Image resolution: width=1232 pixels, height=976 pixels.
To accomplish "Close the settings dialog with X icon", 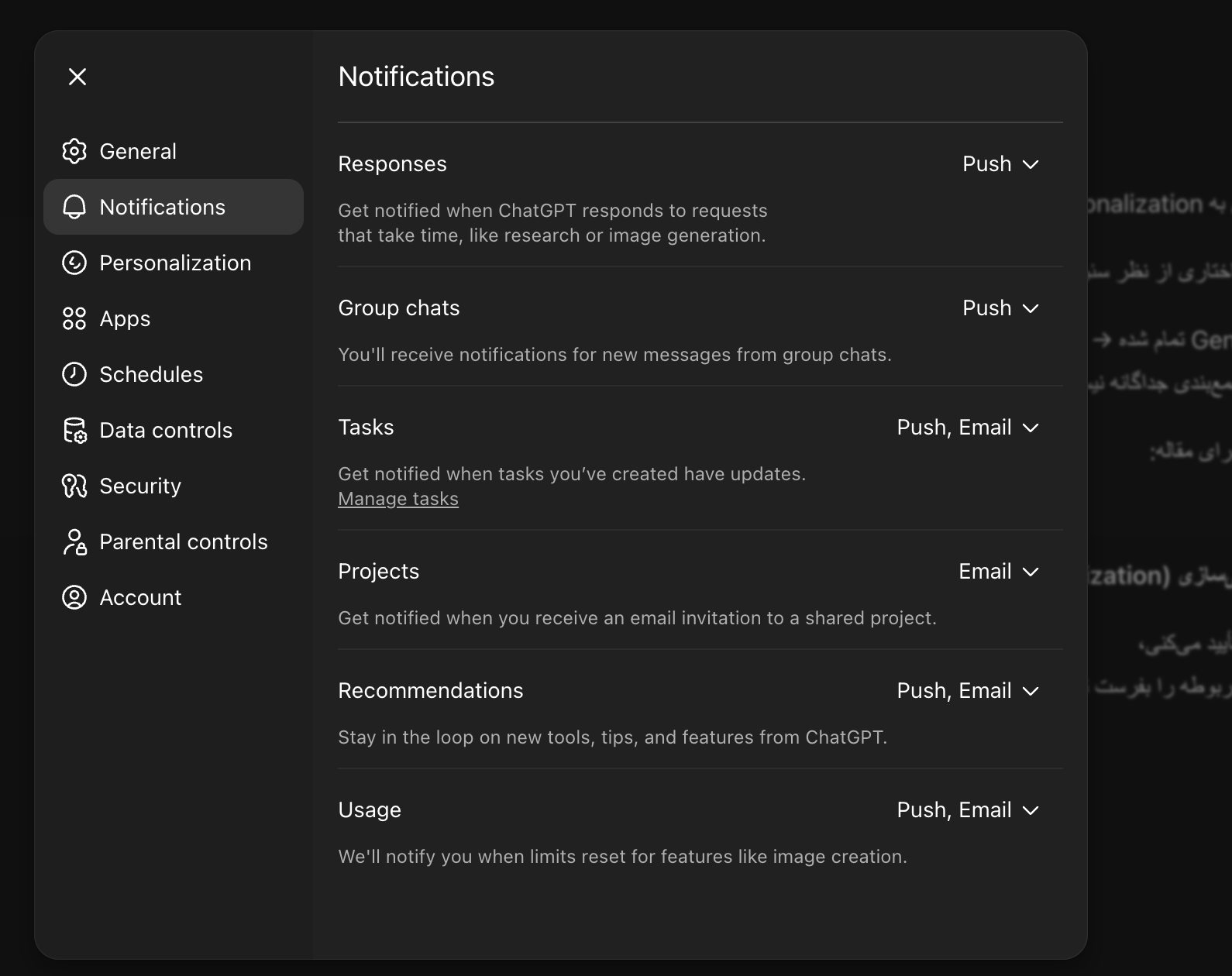I will point(77,77).
